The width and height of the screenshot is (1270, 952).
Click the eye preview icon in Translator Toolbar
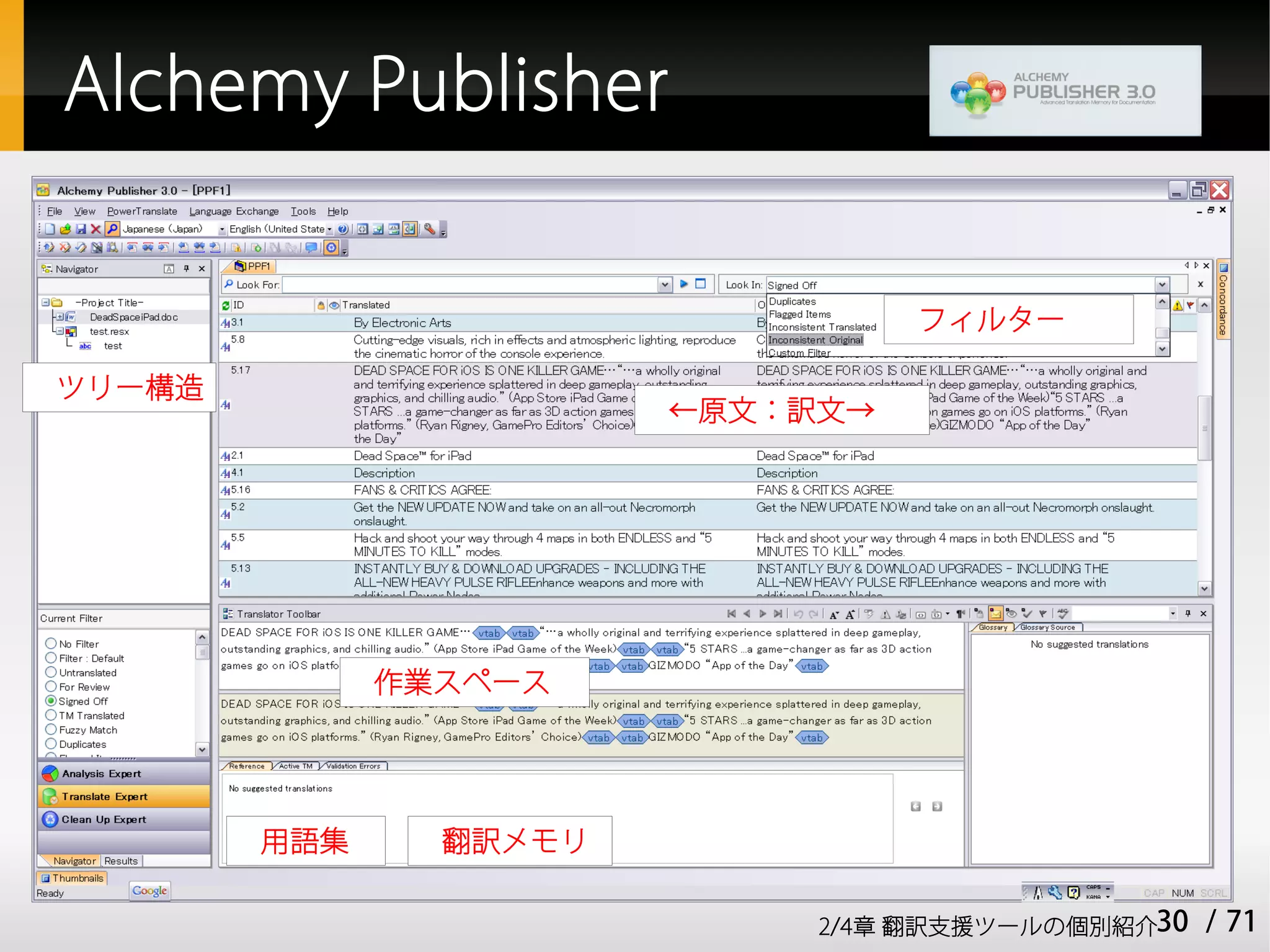[x=1011, y=613]
